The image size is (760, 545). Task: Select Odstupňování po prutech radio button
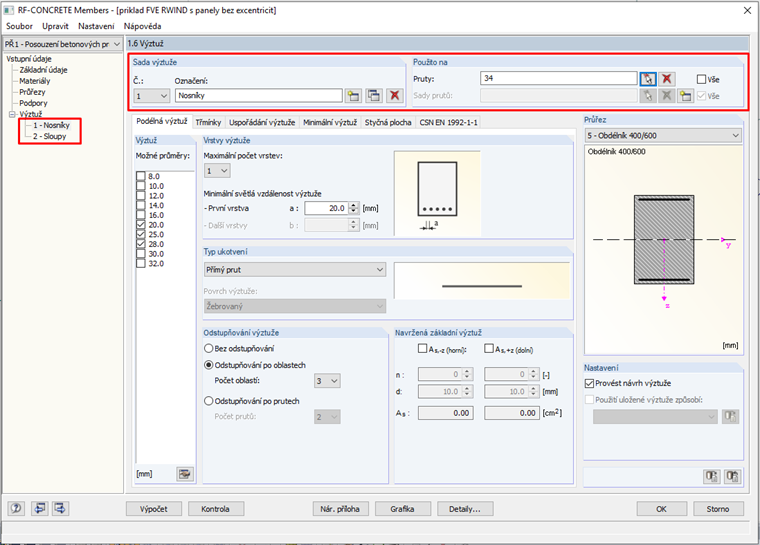click(x=208, y=401)
